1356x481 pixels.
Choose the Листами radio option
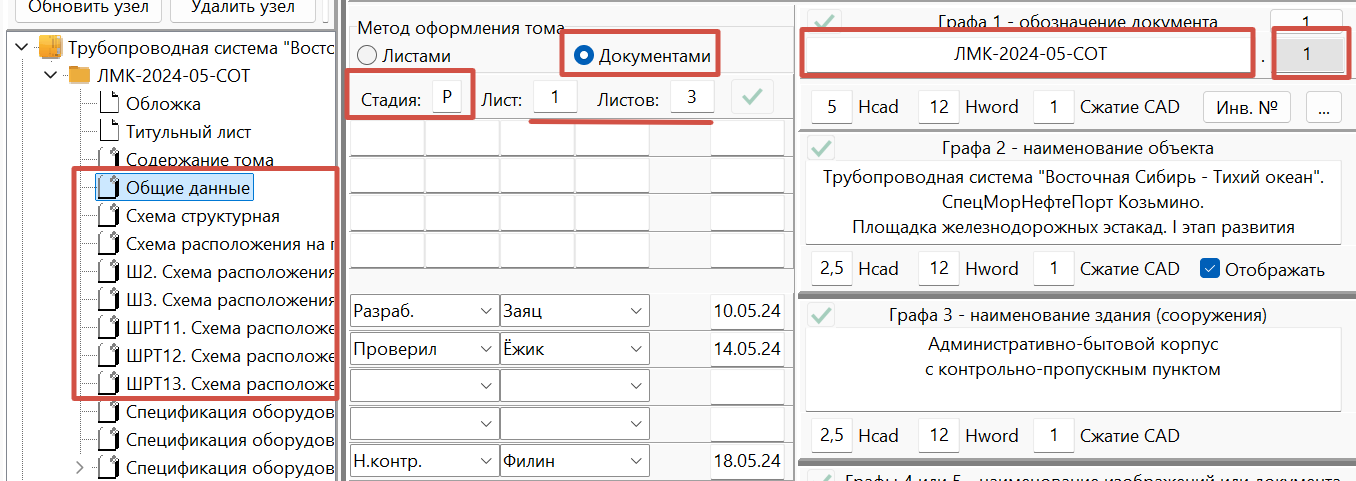(404, 57)
